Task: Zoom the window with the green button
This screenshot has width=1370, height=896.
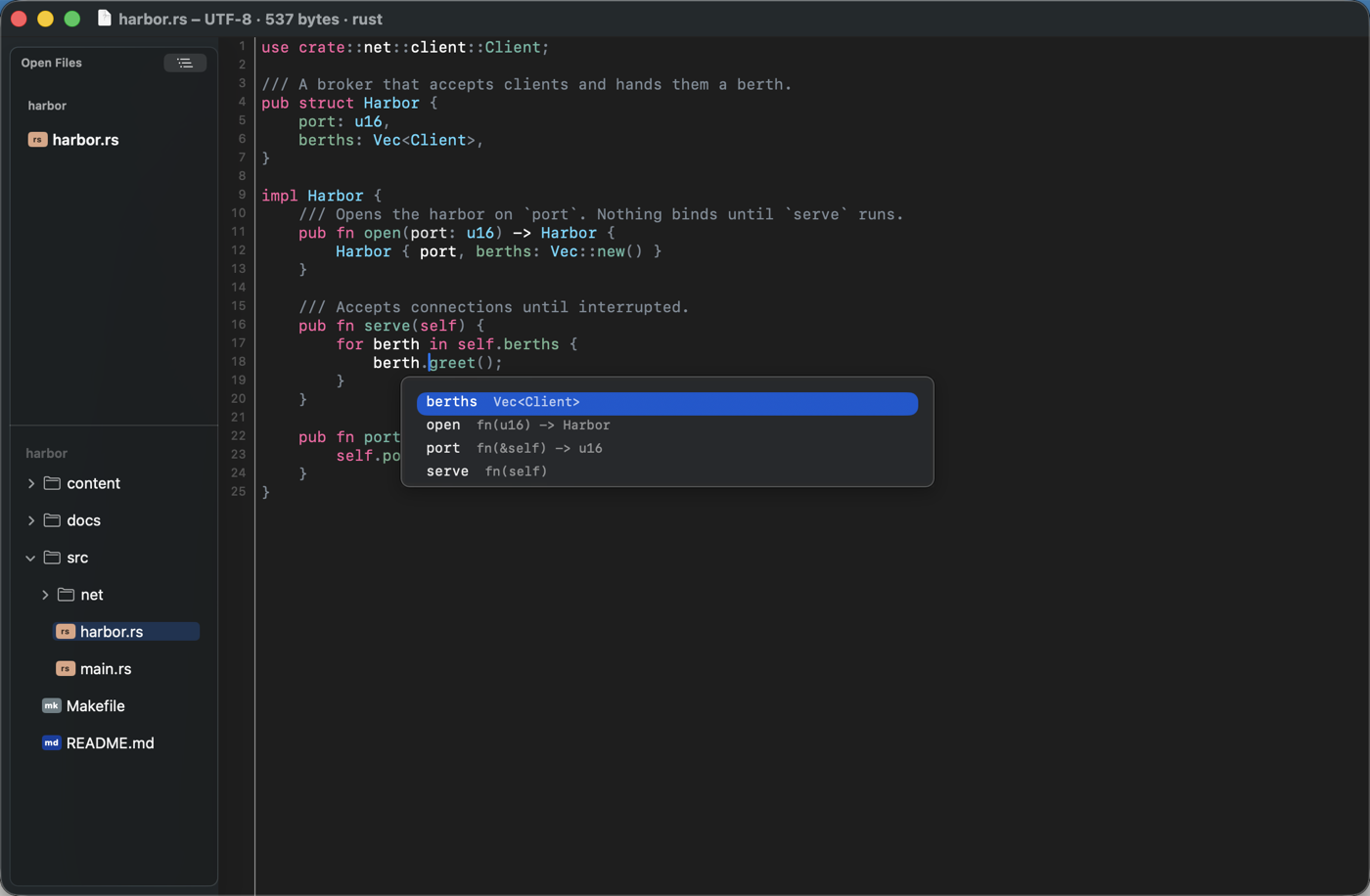Action: pos(71,19)
